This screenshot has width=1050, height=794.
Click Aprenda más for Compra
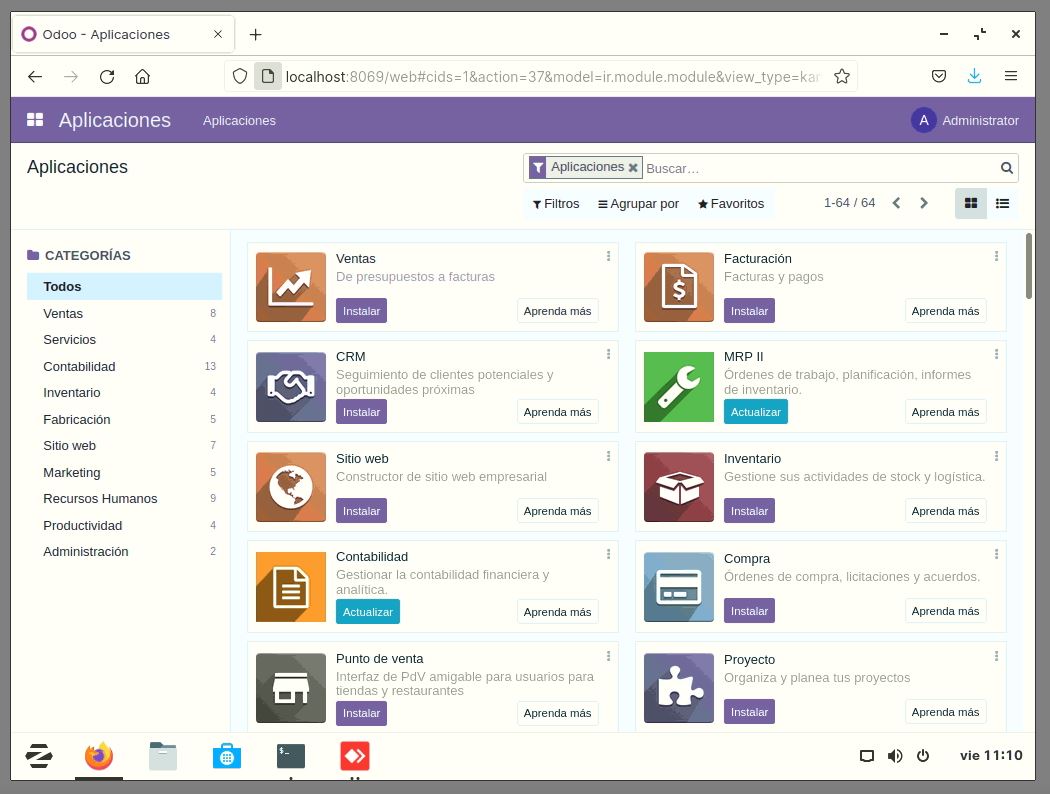(x=945, y=611)
